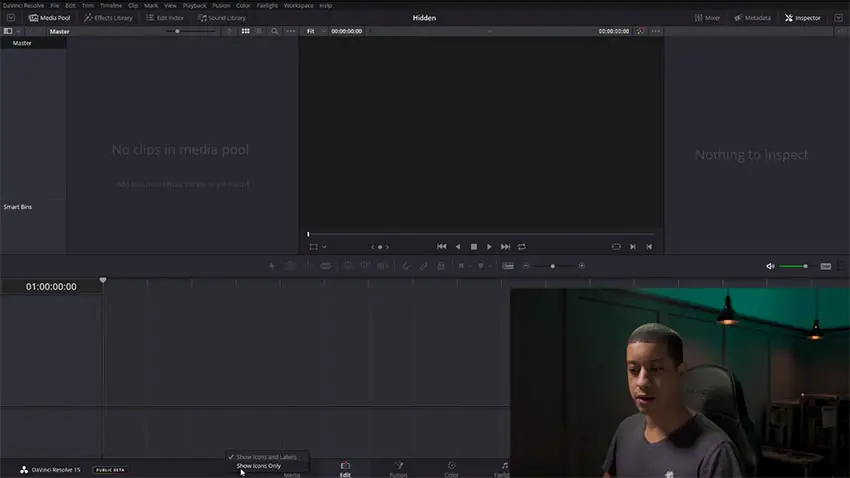
Task: Click Insert Clip toolbar icon
Action: click(348, 266)
